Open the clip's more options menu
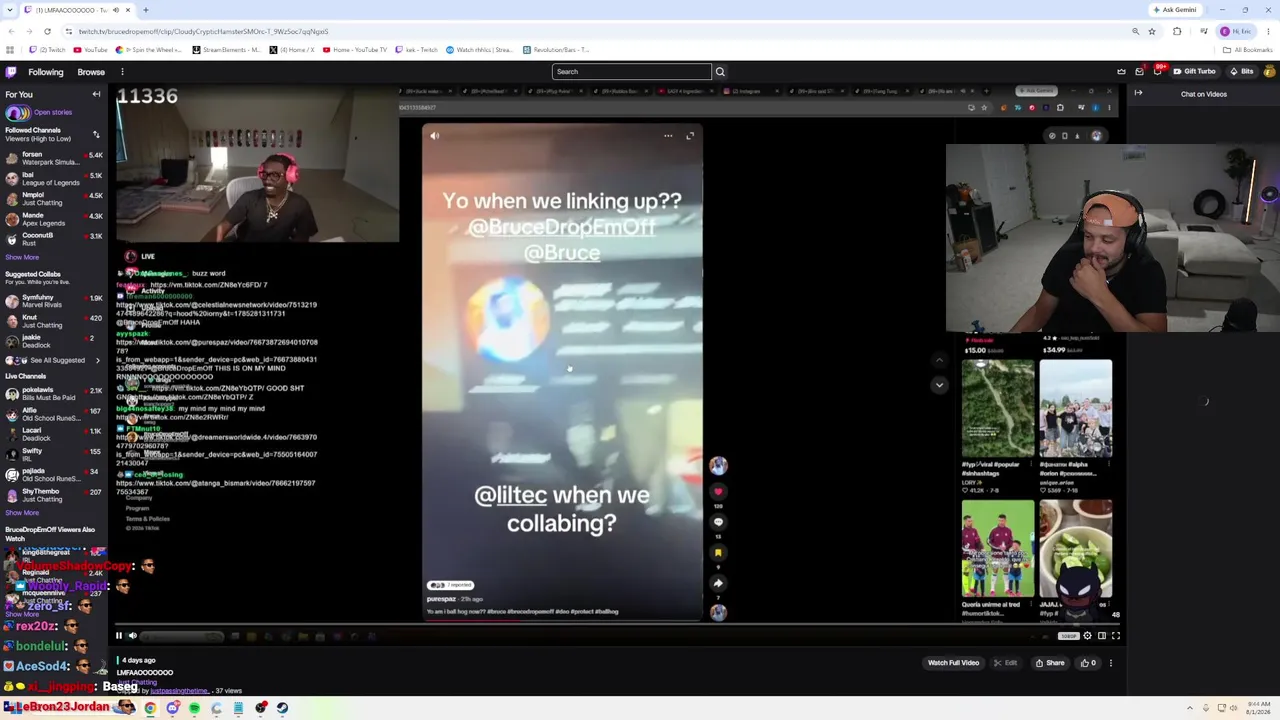The image size is (1280, 720). 1110,663
